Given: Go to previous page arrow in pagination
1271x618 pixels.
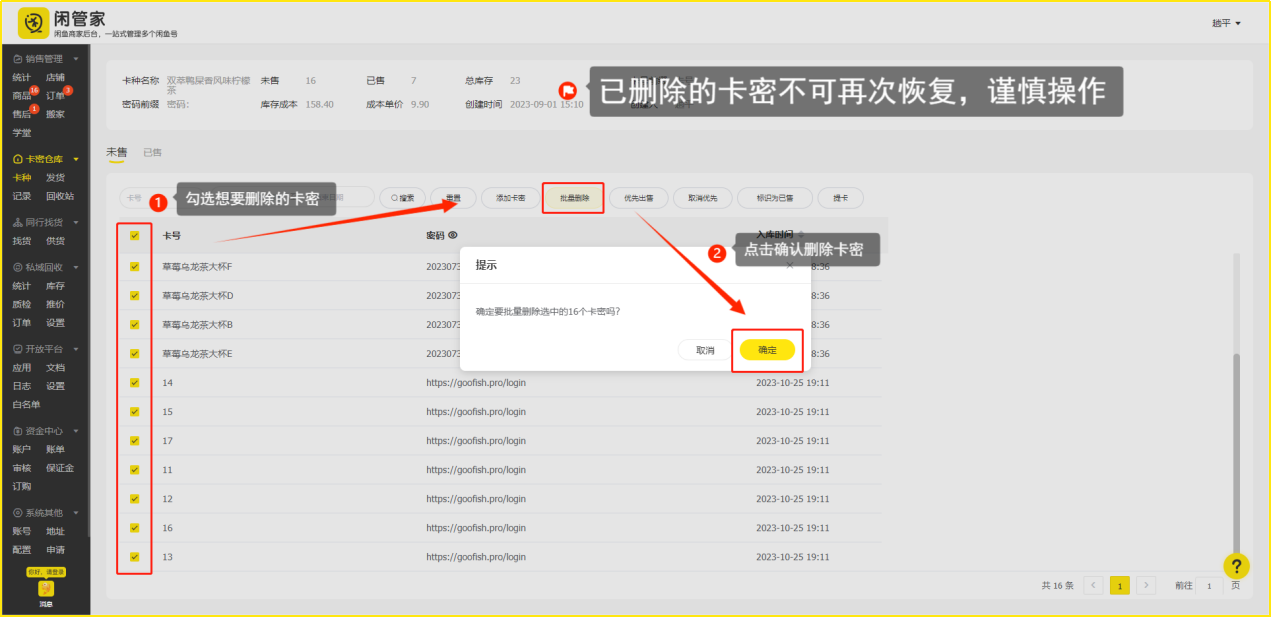Looking at the screenshot, I should pyautogui.click(x=1094, y=585).
